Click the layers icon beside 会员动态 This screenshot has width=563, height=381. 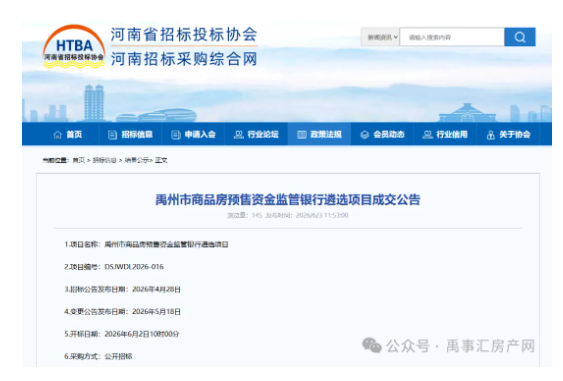(364, 135)
